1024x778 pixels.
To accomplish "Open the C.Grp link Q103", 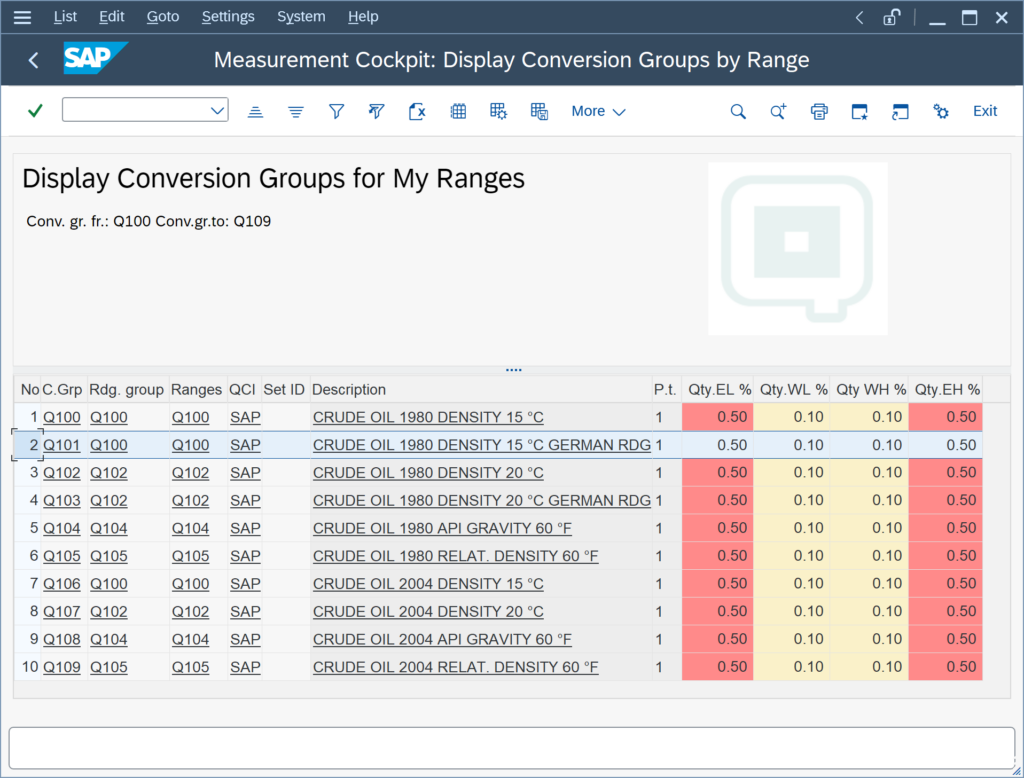I will [61, 501].
